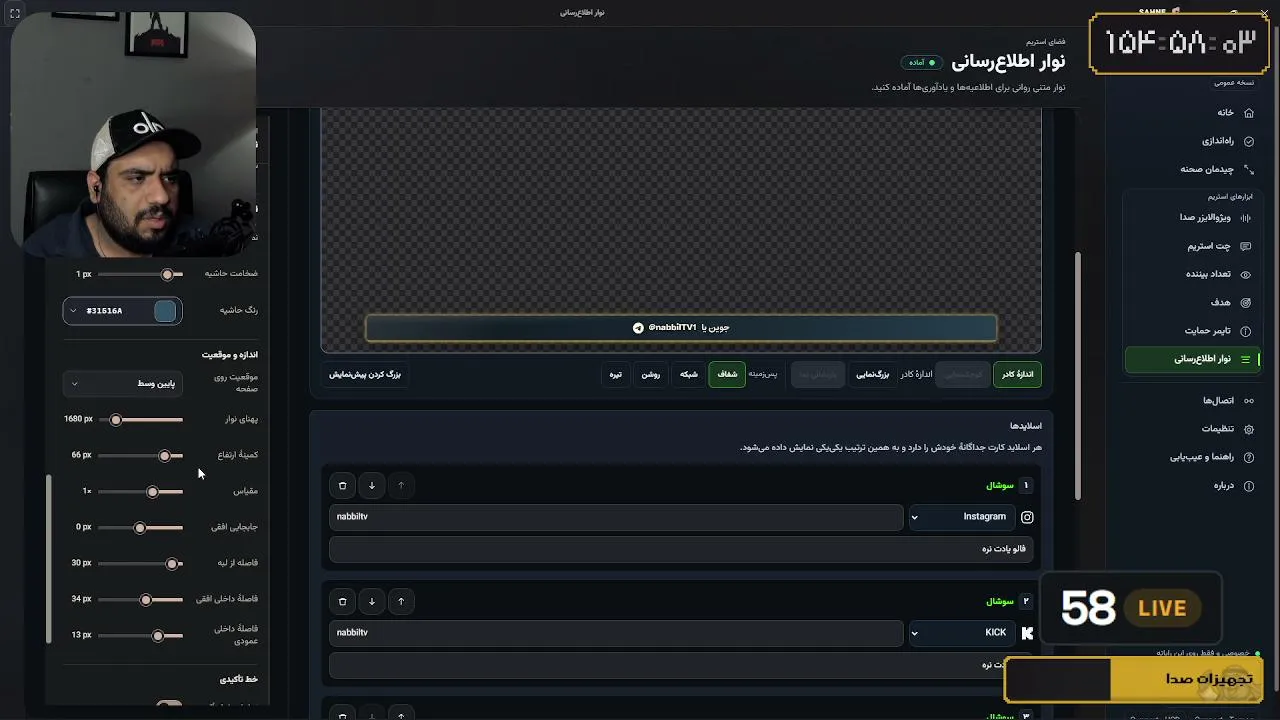Click slide 2 username field nabbiltv

click(x=616, y=633)
